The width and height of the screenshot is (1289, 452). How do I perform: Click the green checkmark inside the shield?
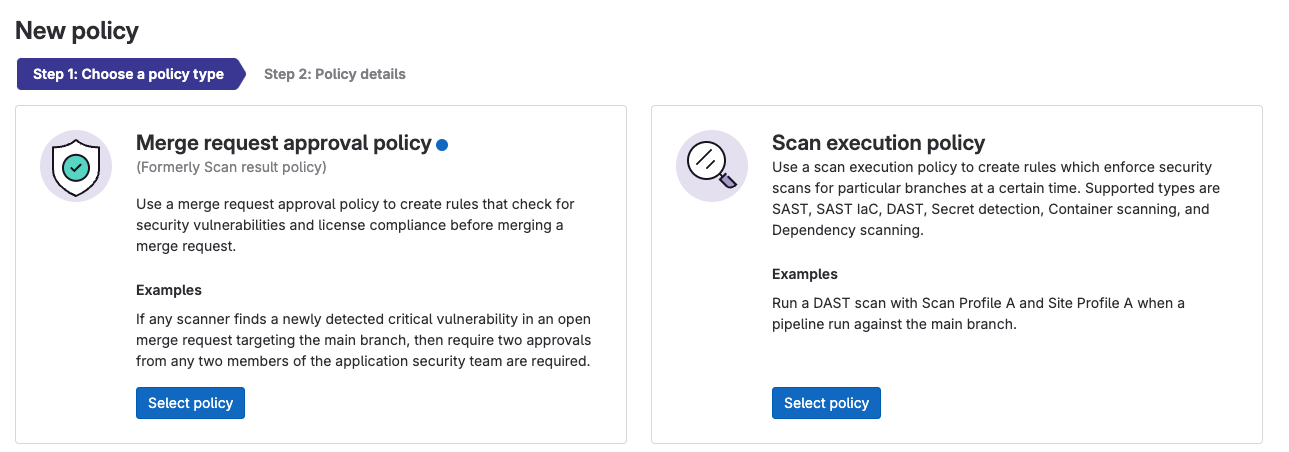point(76,166)
